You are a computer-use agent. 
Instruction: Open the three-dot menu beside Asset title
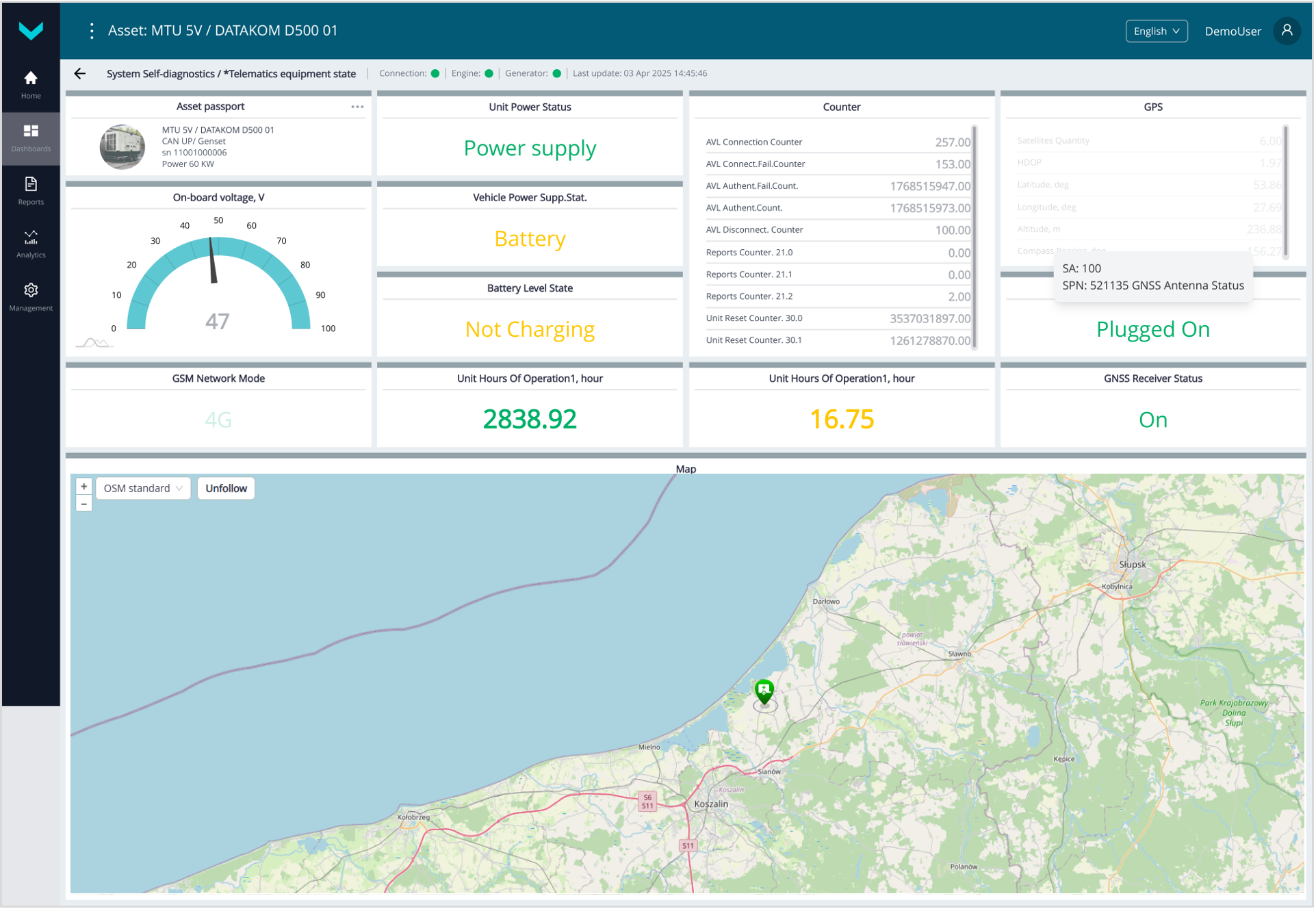click(92, 31)
